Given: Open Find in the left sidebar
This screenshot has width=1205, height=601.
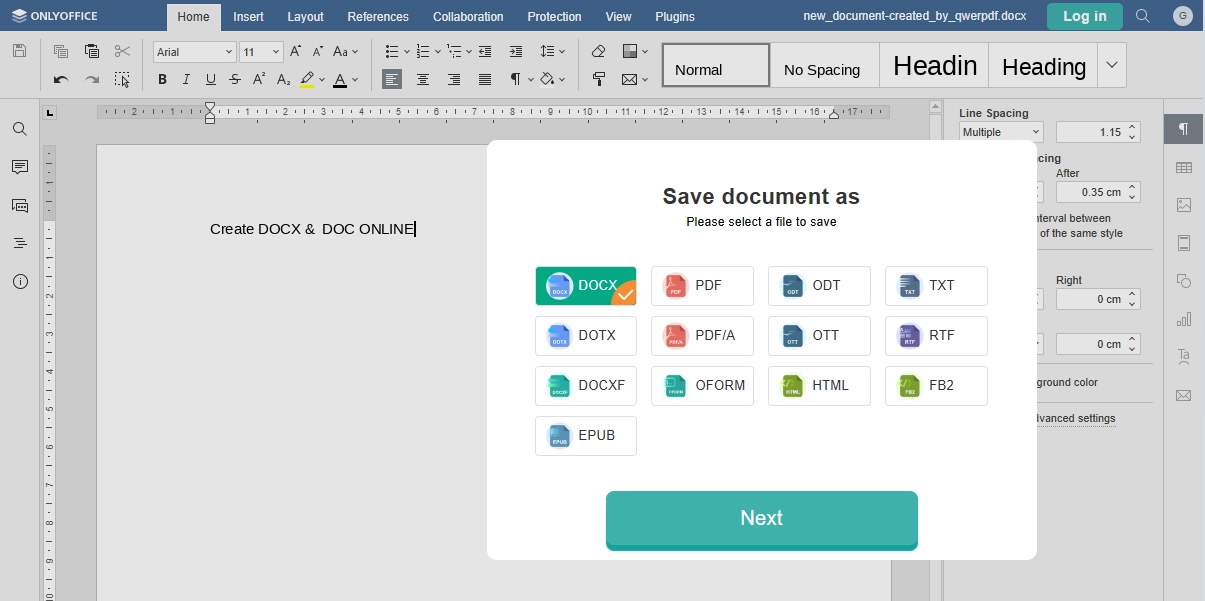Looking at the screenshot, I should tap(20, 129).
